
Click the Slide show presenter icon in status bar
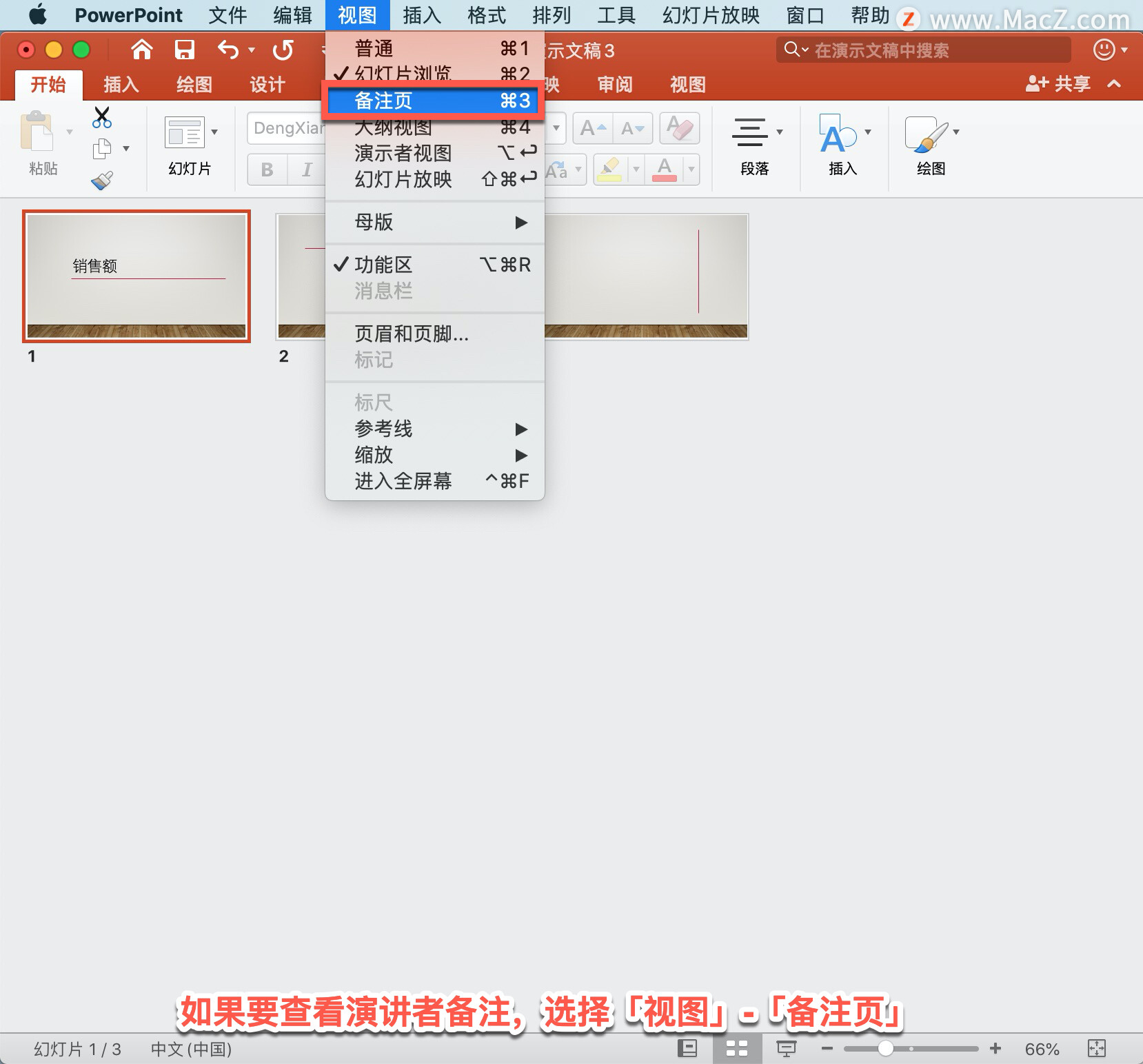[787, 1049]
